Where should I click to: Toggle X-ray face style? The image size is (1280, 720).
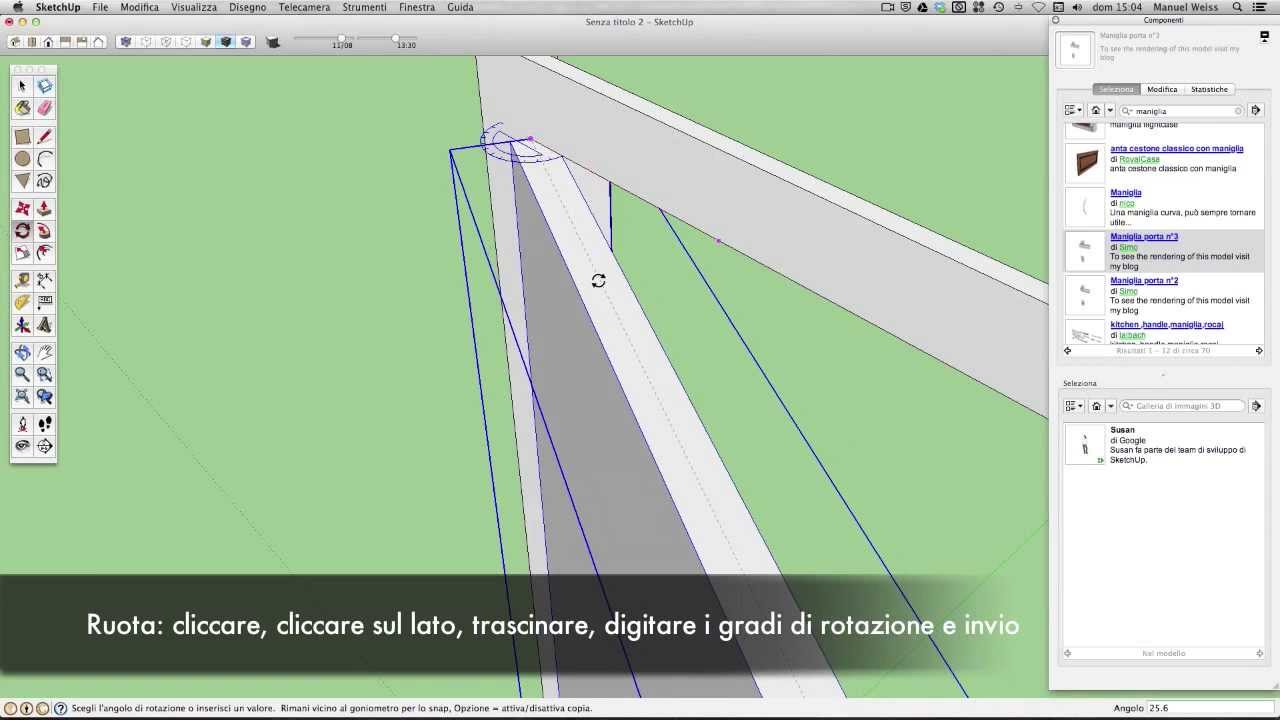point(125,42)
